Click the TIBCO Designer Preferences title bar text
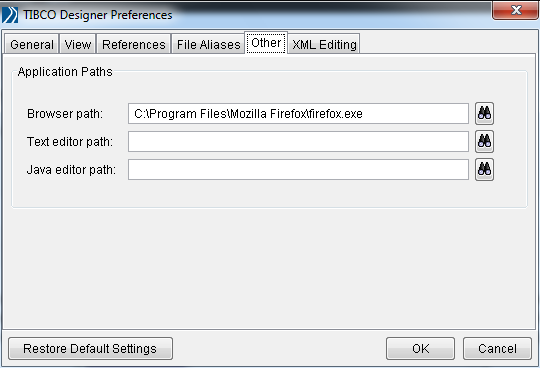The image size is (540, 368). [x=98, y=15]
